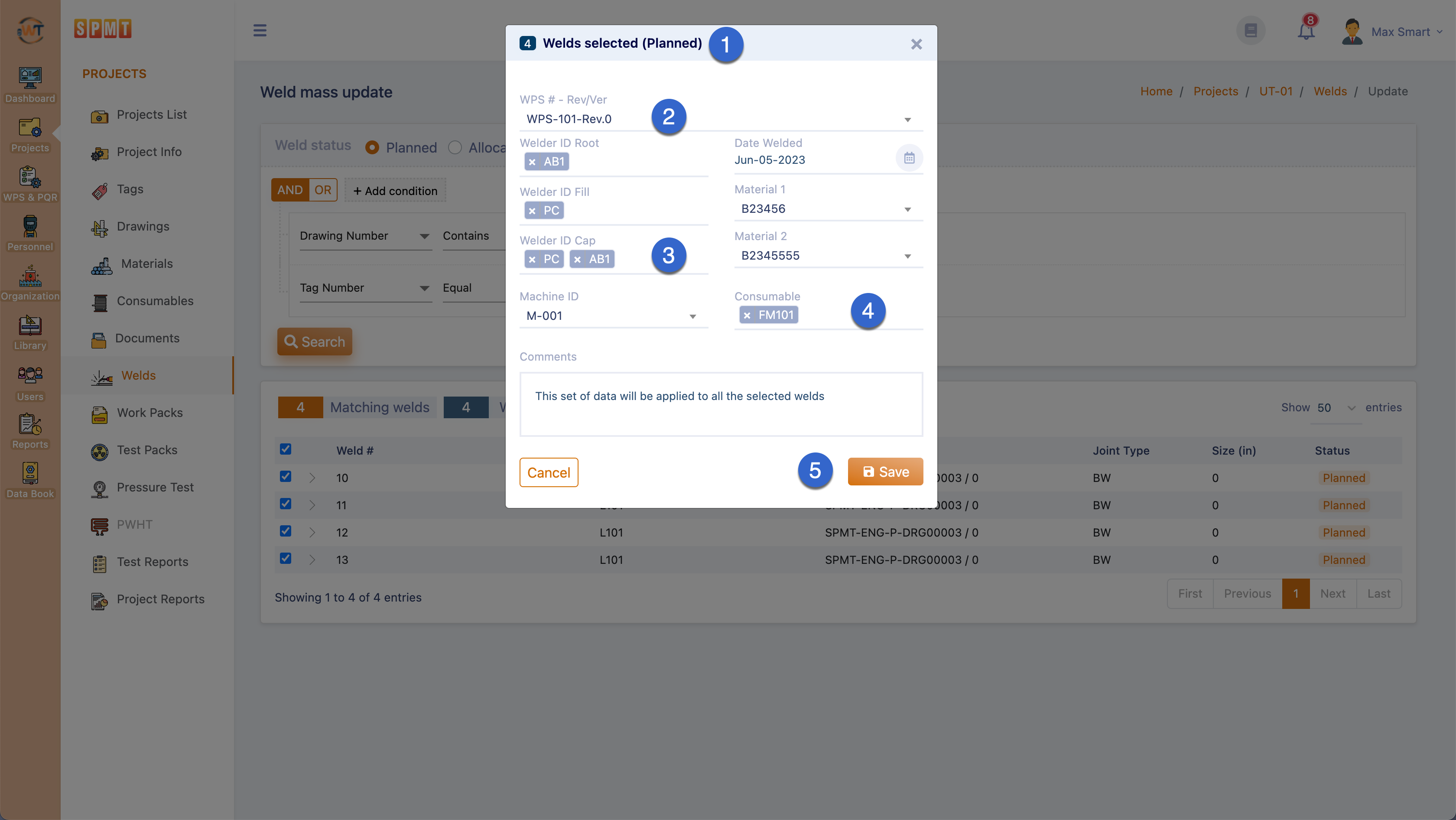Save the mass update data
Viewport: 1456px width, 820px height.
885,472
